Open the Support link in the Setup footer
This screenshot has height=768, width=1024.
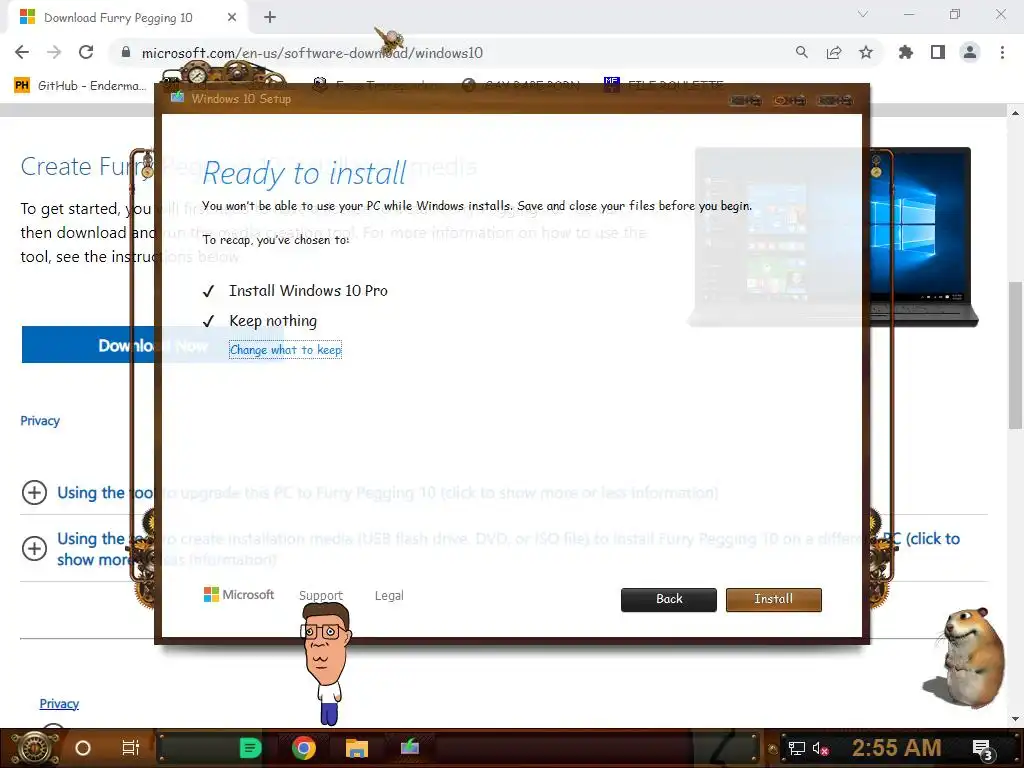pyautogui.click(x=321, y=595)
